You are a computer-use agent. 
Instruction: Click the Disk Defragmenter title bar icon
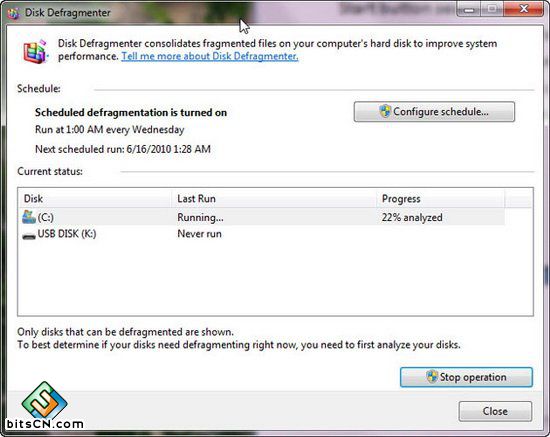click(x=14, y=13)
